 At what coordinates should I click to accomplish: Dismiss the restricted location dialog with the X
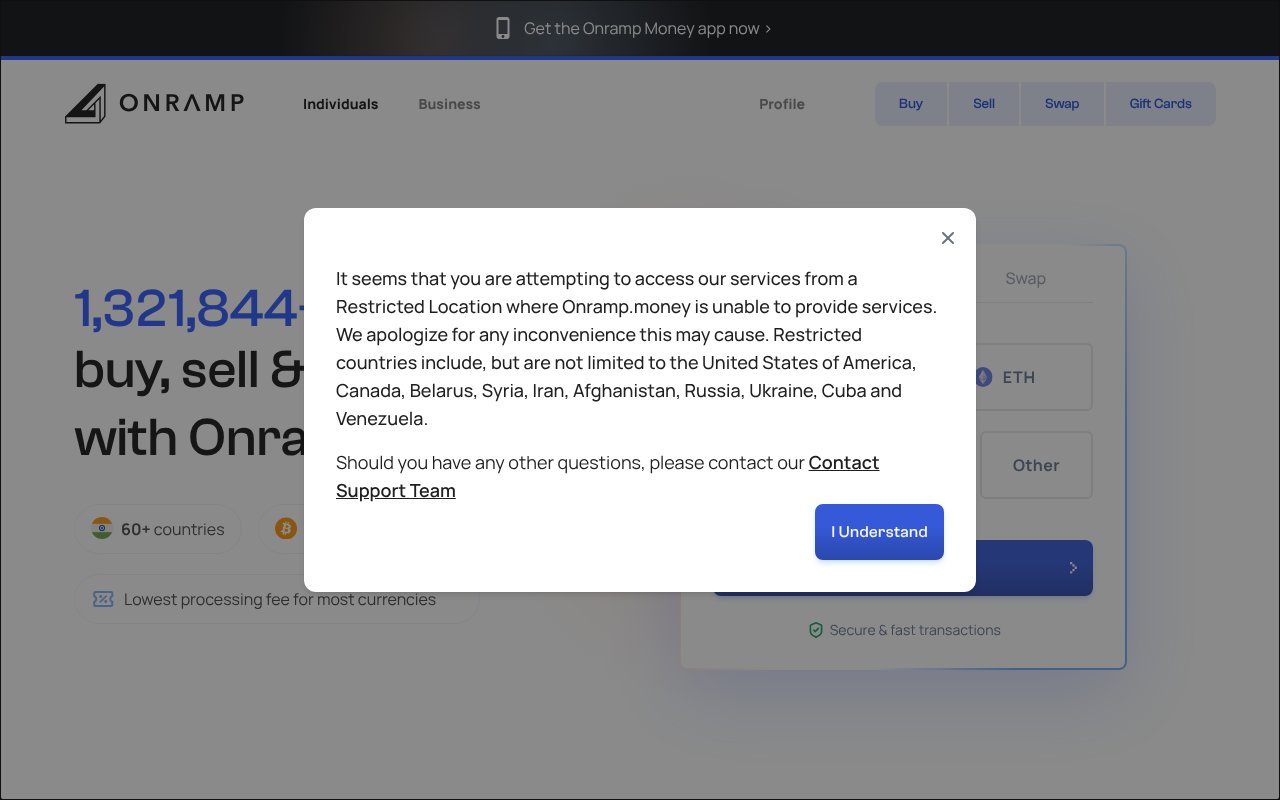tap(947, 238)
